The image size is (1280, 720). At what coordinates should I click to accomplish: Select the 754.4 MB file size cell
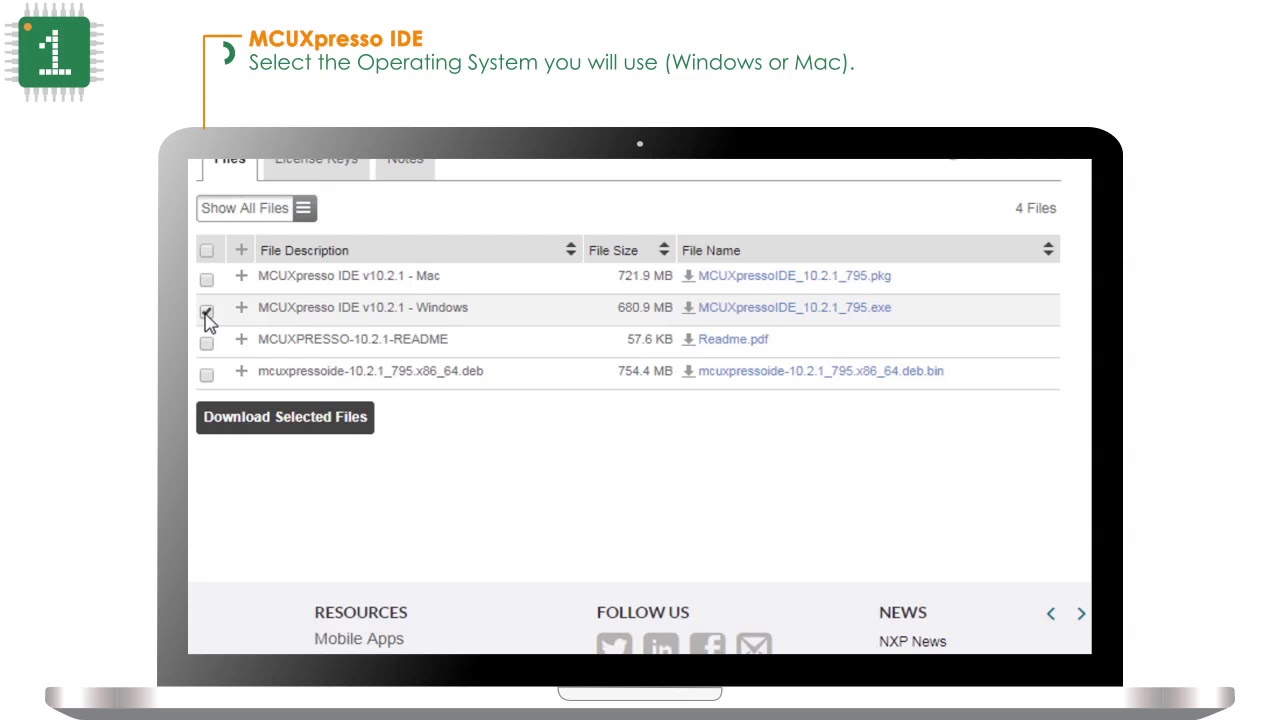tap(645, 371)
